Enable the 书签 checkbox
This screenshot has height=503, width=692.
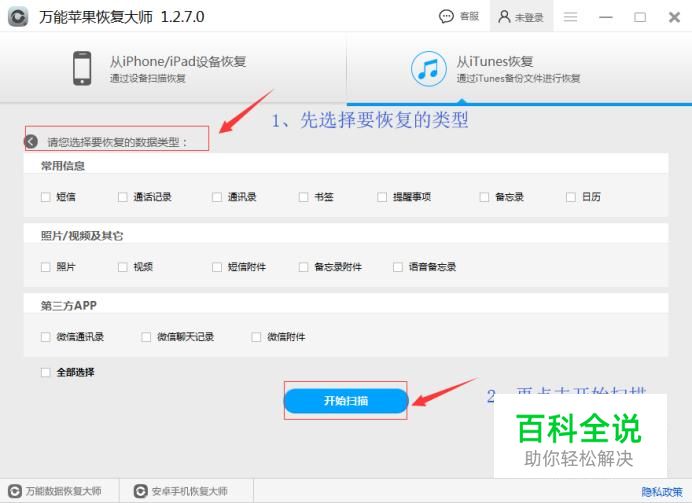coord(303,197)
